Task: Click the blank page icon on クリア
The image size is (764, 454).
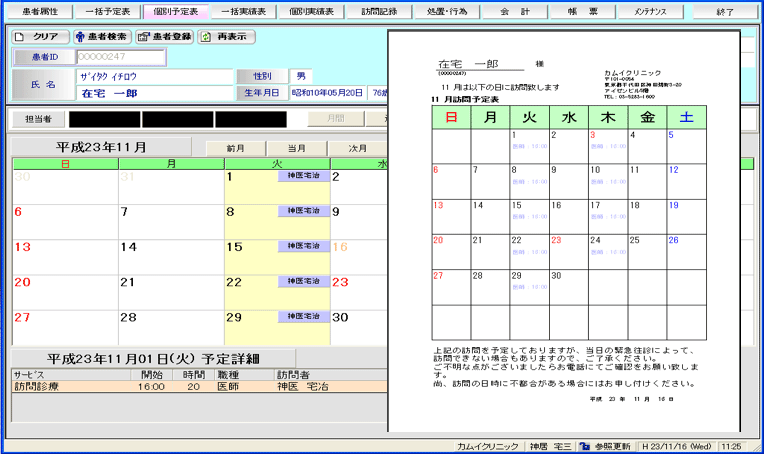Action: (x=19, y=37)
